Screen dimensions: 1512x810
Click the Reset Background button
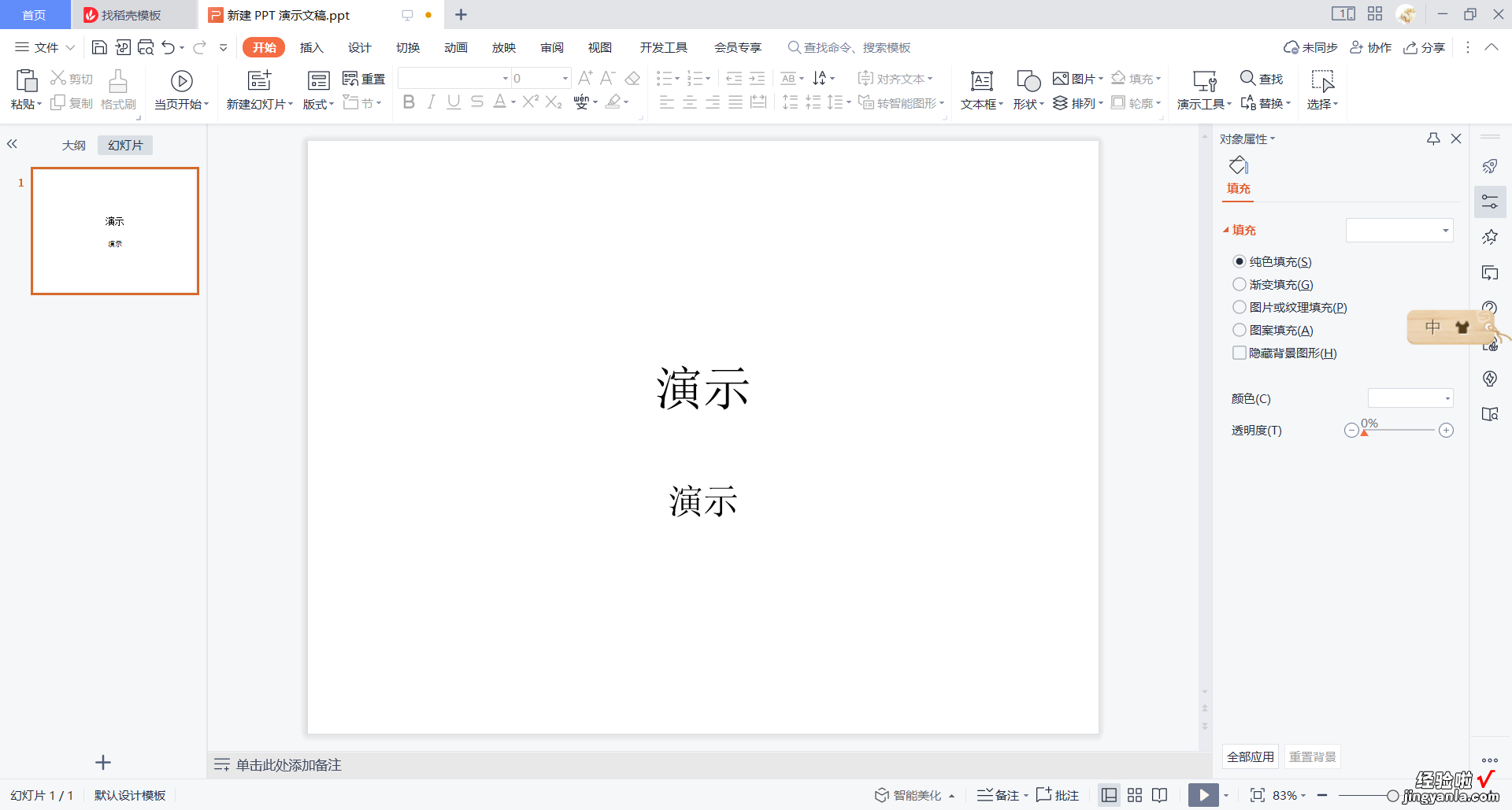tap(1313, 756)
